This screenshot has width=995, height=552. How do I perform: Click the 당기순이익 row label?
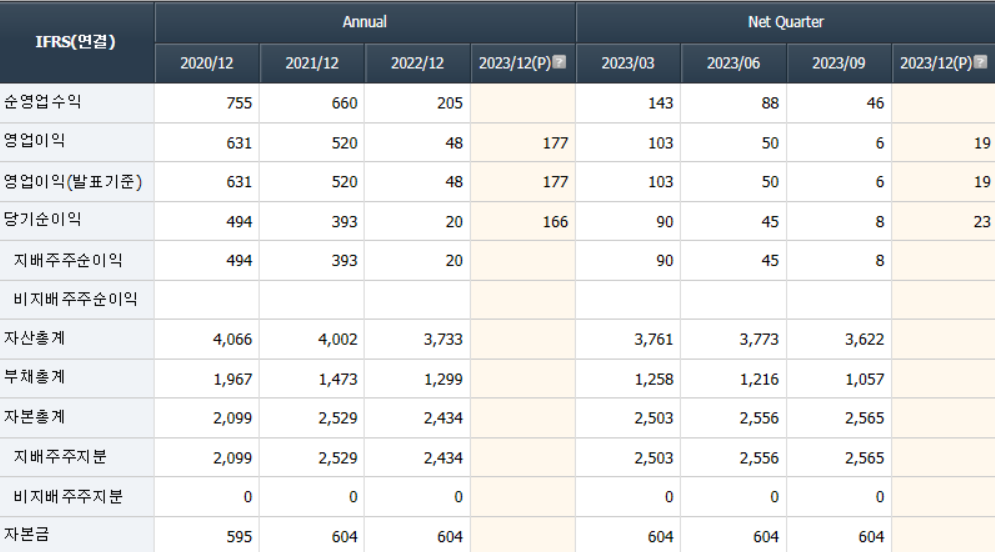[43, 220]
